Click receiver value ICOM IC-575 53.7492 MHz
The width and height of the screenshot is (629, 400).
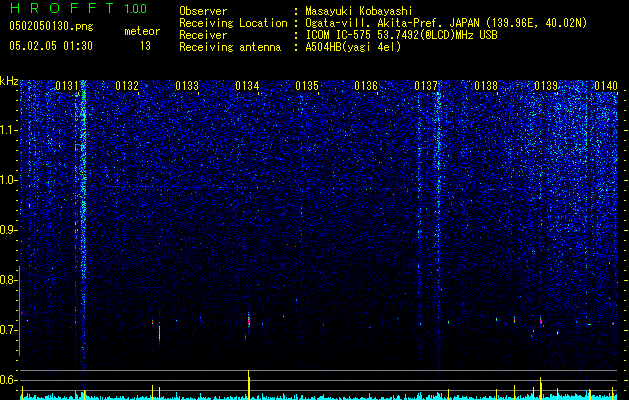click(x=401, y=35)
